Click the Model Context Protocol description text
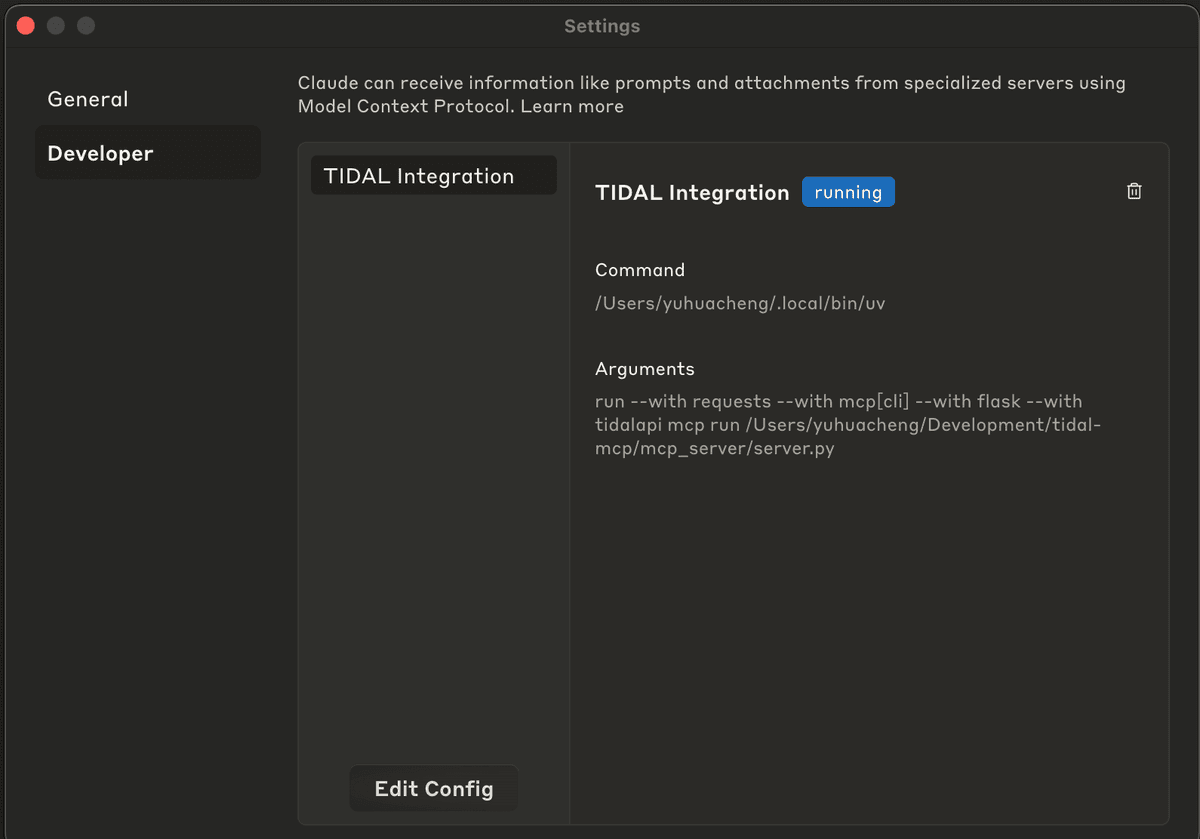This screenshot has width=1200, height=839. (711, 94)
